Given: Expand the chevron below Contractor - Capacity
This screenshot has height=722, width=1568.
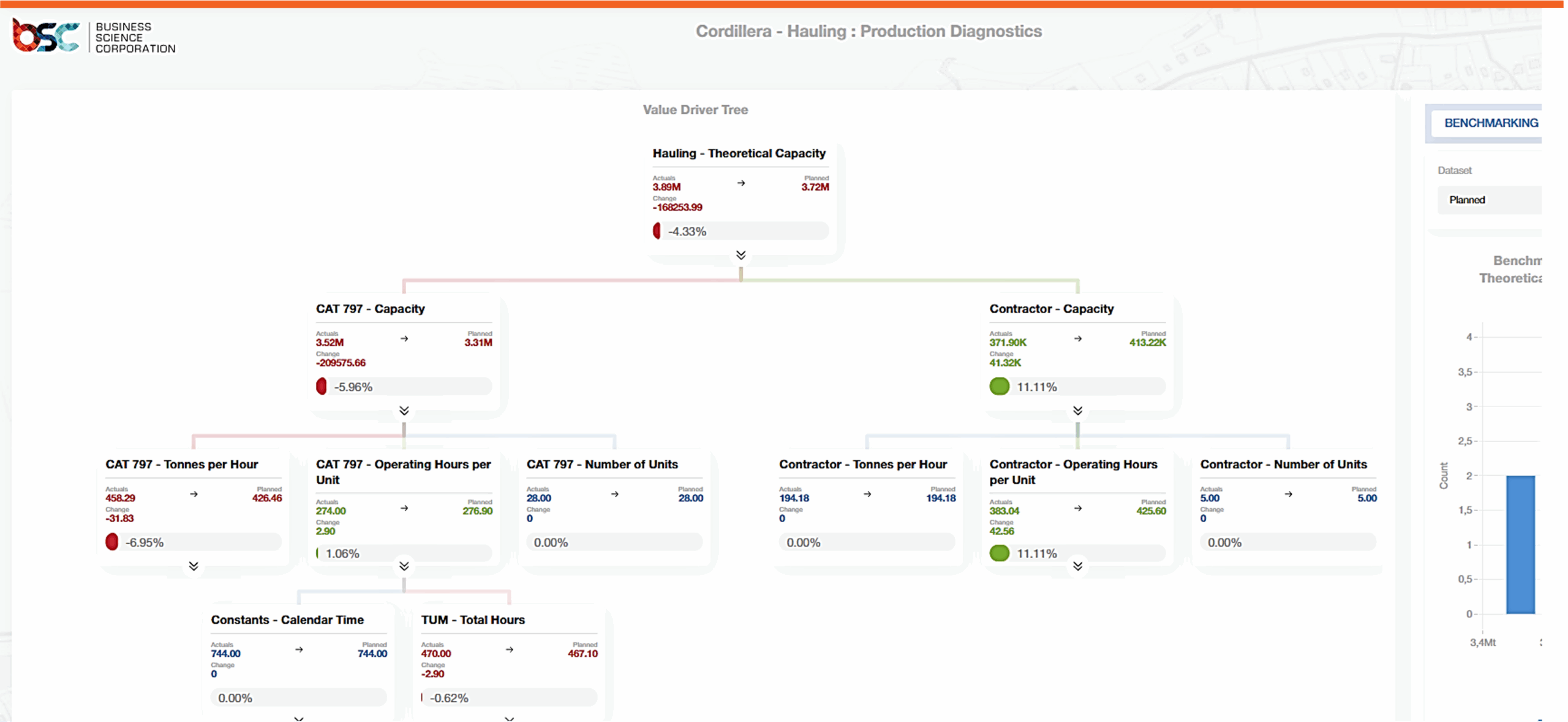Looking at the screenshot, I should click(1079, 411).
